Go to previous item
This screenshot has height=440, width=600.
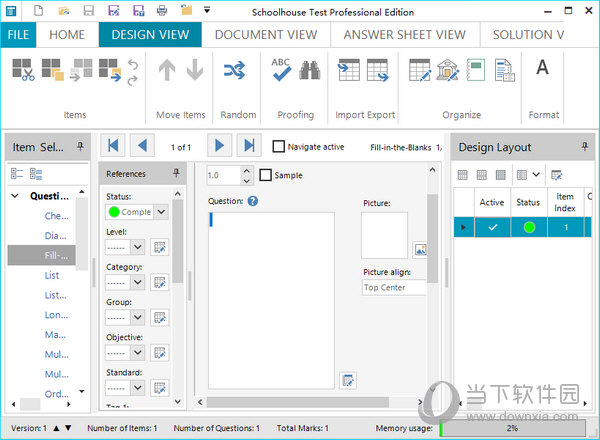click(x=142, y=145)
